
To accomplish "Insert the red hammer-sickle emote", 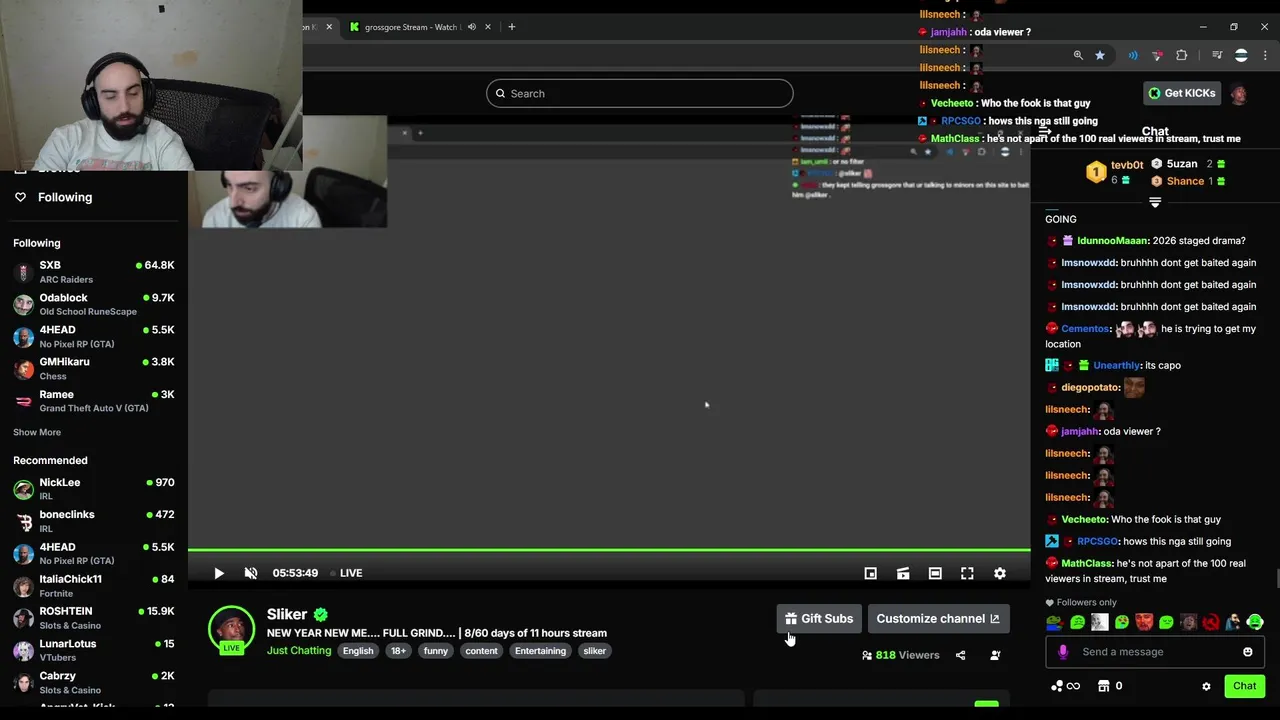I will pos(1211,623).
